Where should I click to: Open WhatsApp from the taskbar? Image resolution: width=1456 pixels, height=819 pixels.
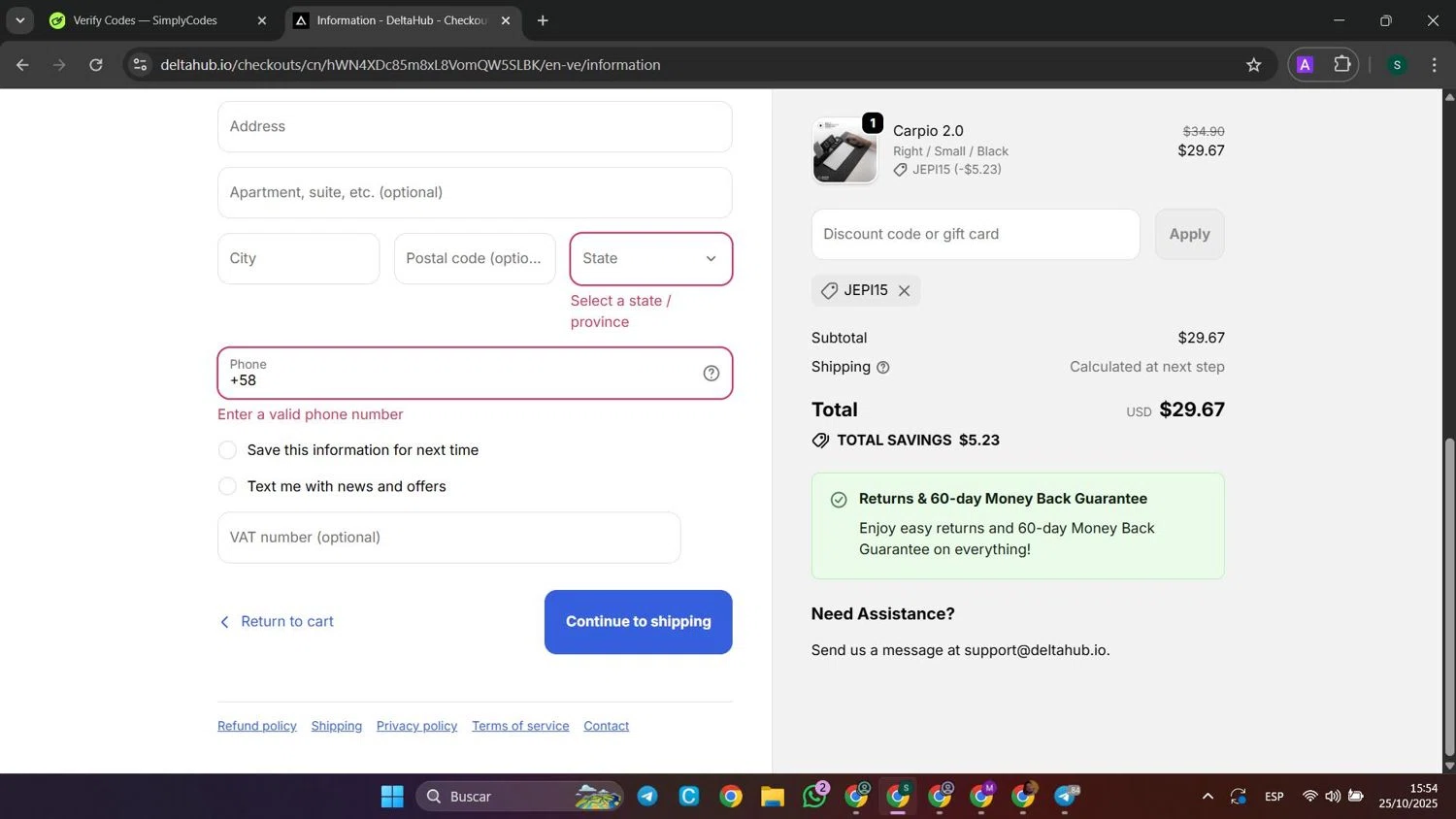coord(814,797)
